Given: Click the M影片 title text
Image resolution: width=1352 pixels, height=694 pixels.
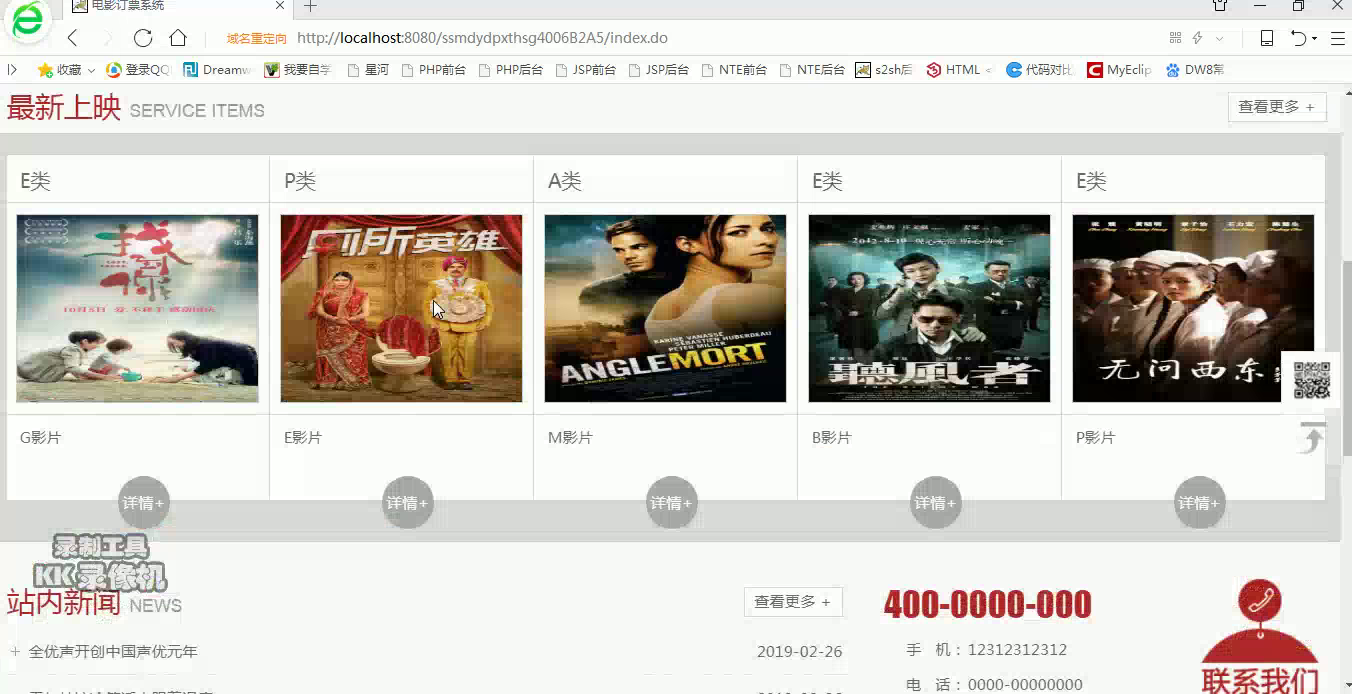Looking at the screenshot, I should 570,438.
